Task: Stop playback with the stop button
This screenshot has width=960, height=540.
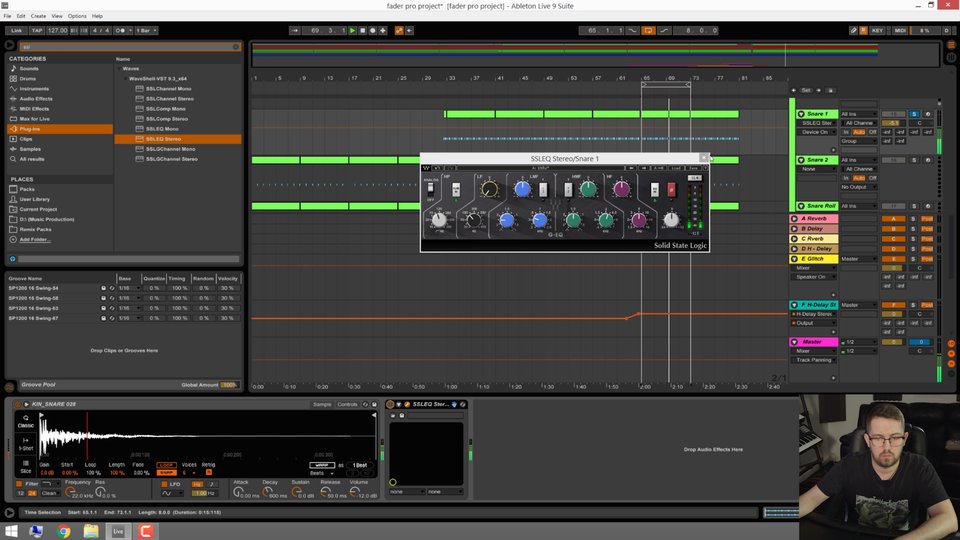Action: 362,31
